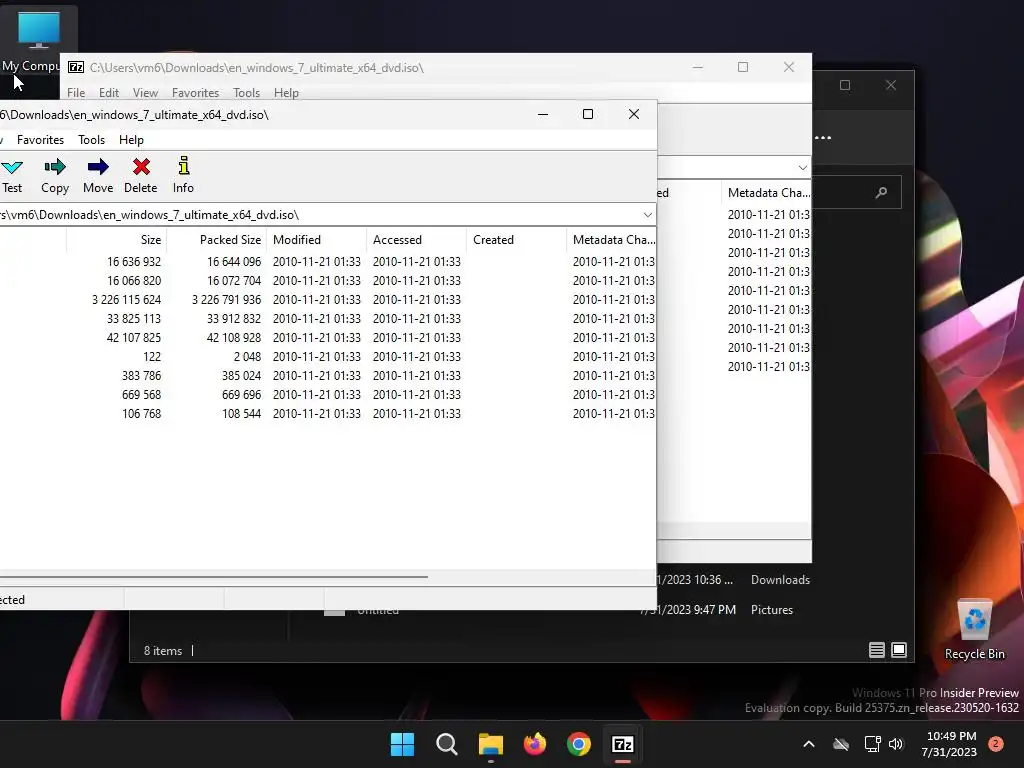The height and width of the screenshot is (768, 1024).
Task: Open Tools menu in back 7-Zip window
Action: click(246, 93)
